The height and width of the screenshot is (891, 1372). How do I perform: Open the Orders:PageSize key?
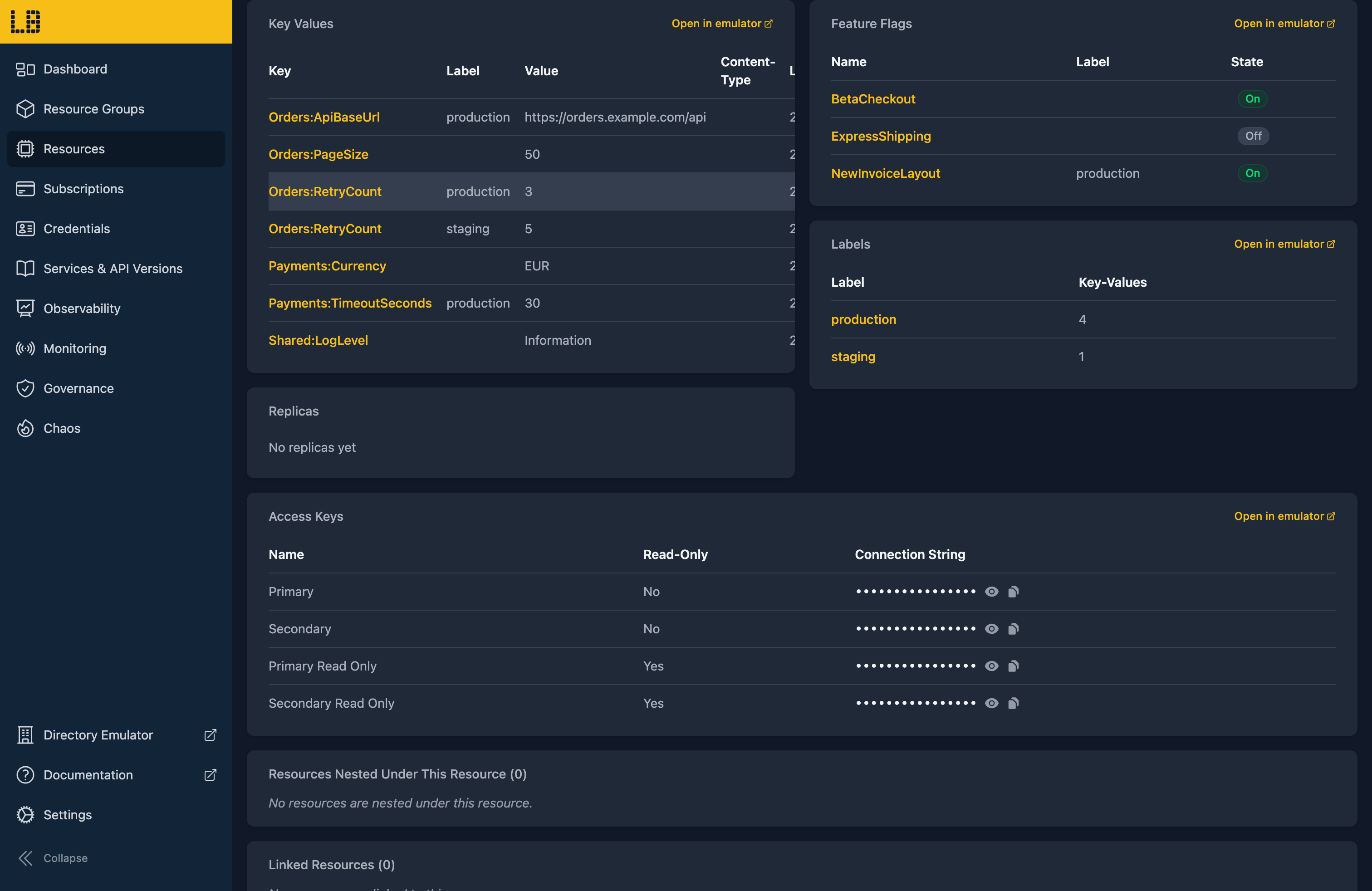pyautogui.click(x=318, y=154)
